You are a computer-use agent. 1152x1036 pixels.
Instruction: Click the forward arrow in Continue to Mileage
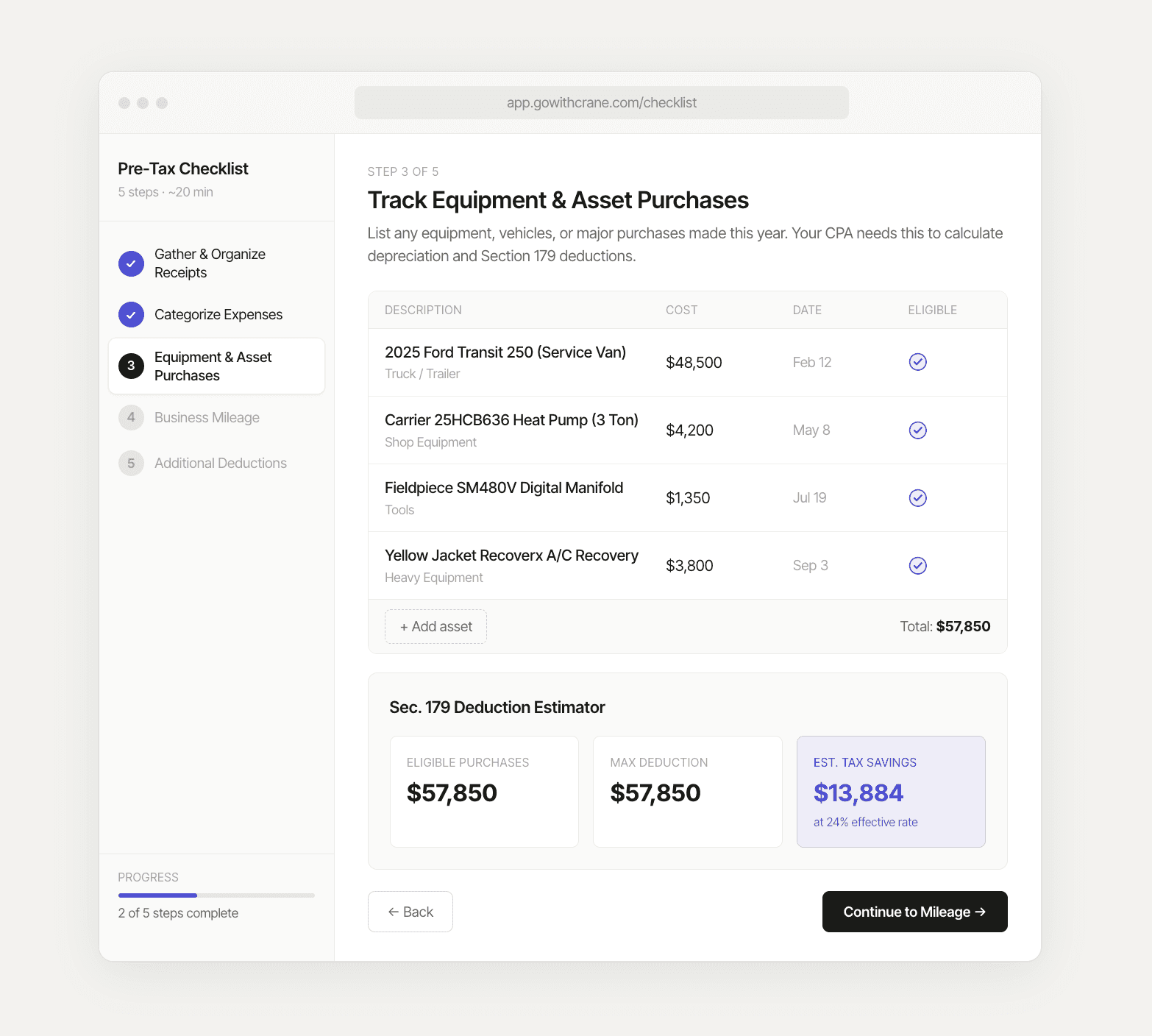(981, 911)
